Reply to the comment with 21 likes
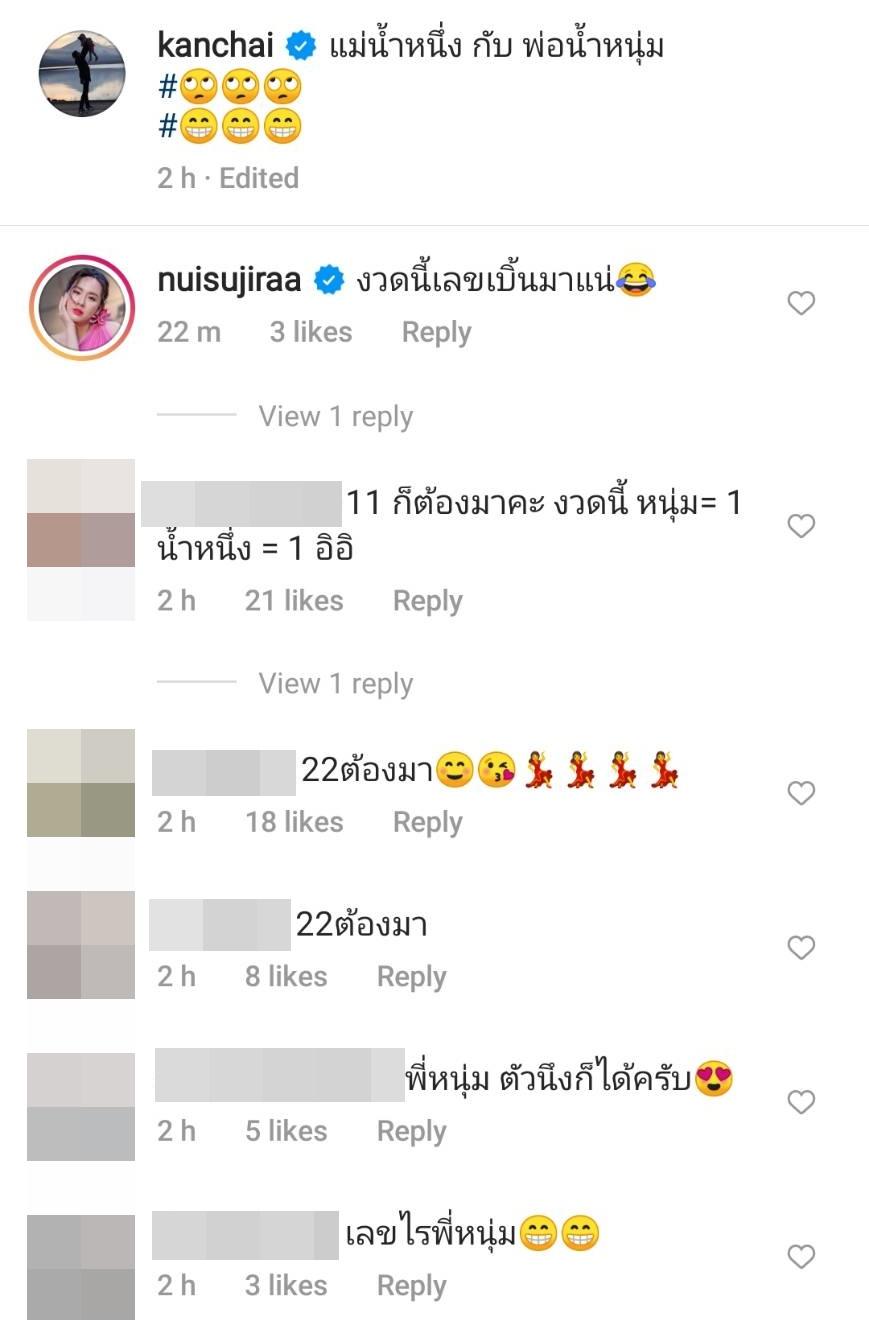Viewport: 869px width, 1328px height. 427,601
